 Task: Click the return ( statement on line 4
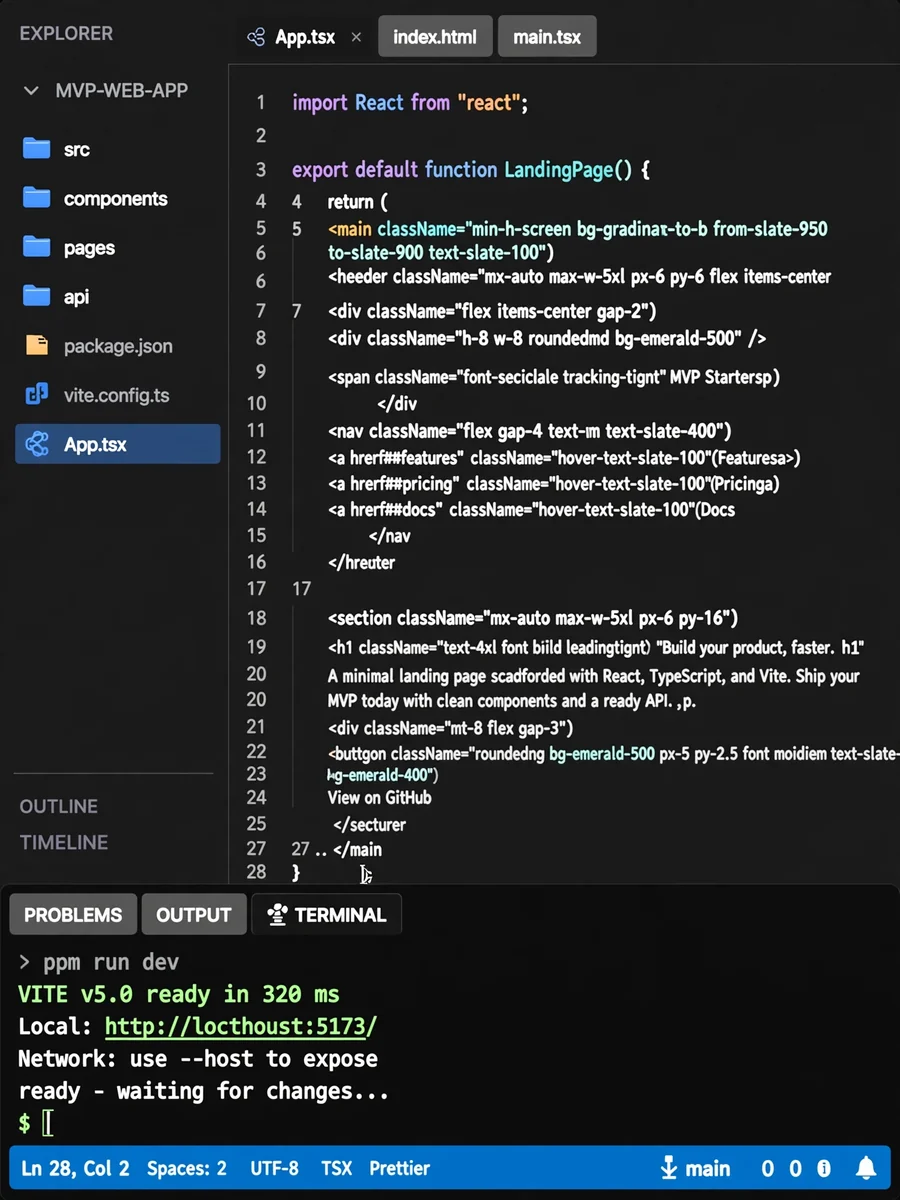[357, 201]
